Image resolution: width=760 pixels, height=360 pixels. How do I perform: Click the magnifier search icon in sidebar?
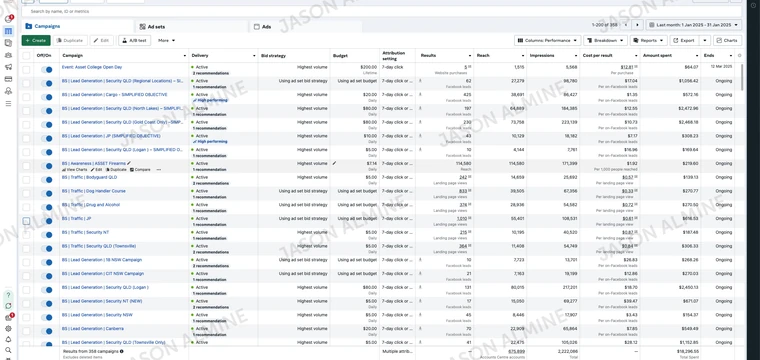[8, 350]
